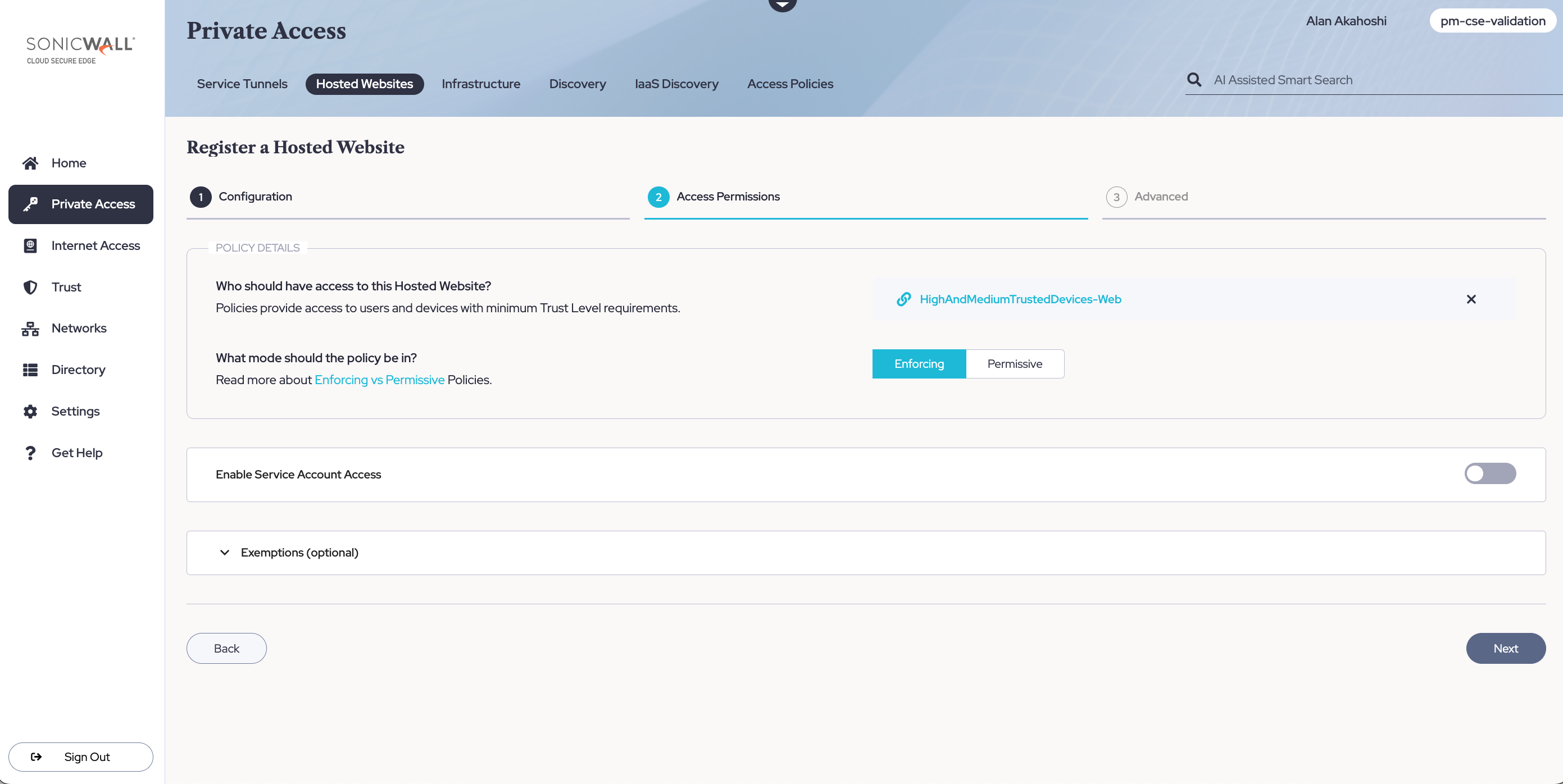Expand the top header dropdown arrow
This screenshot has width=1563, height=784.
(x=782, y=5)
